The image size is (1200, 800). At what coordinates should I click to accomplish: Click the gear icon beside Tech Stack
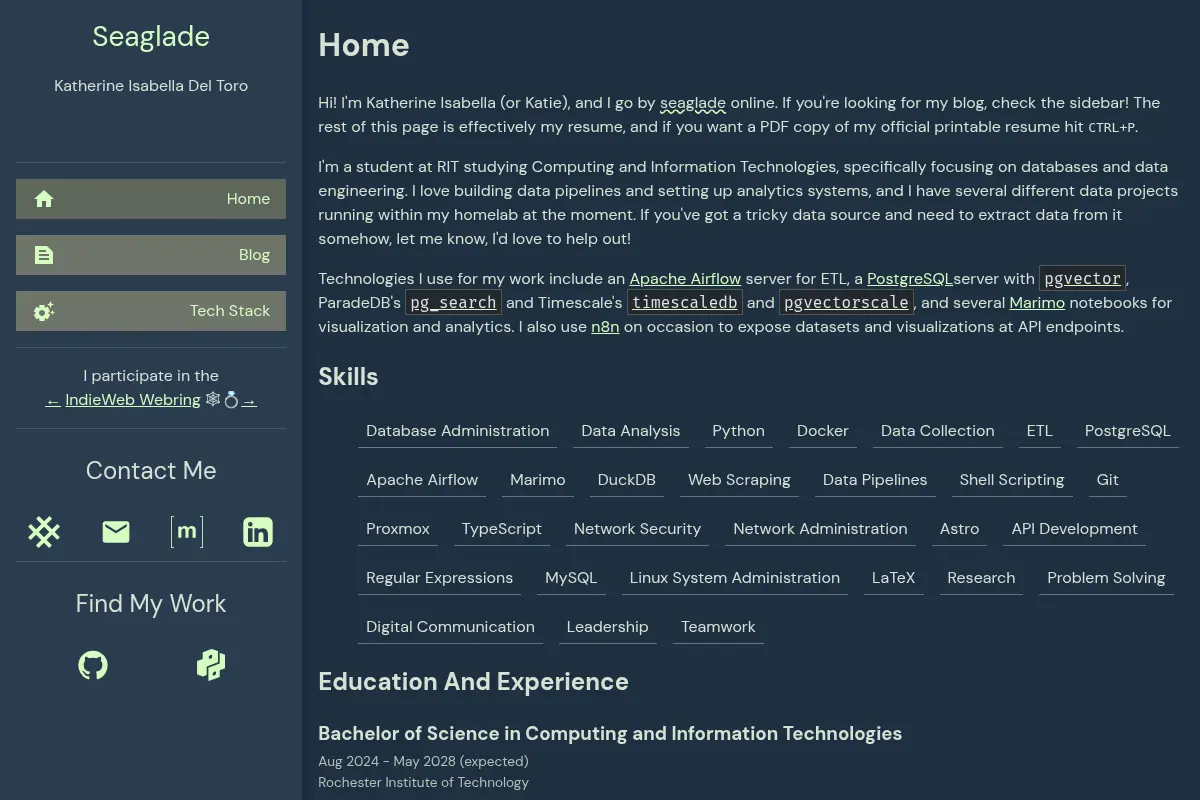(44, 311)
